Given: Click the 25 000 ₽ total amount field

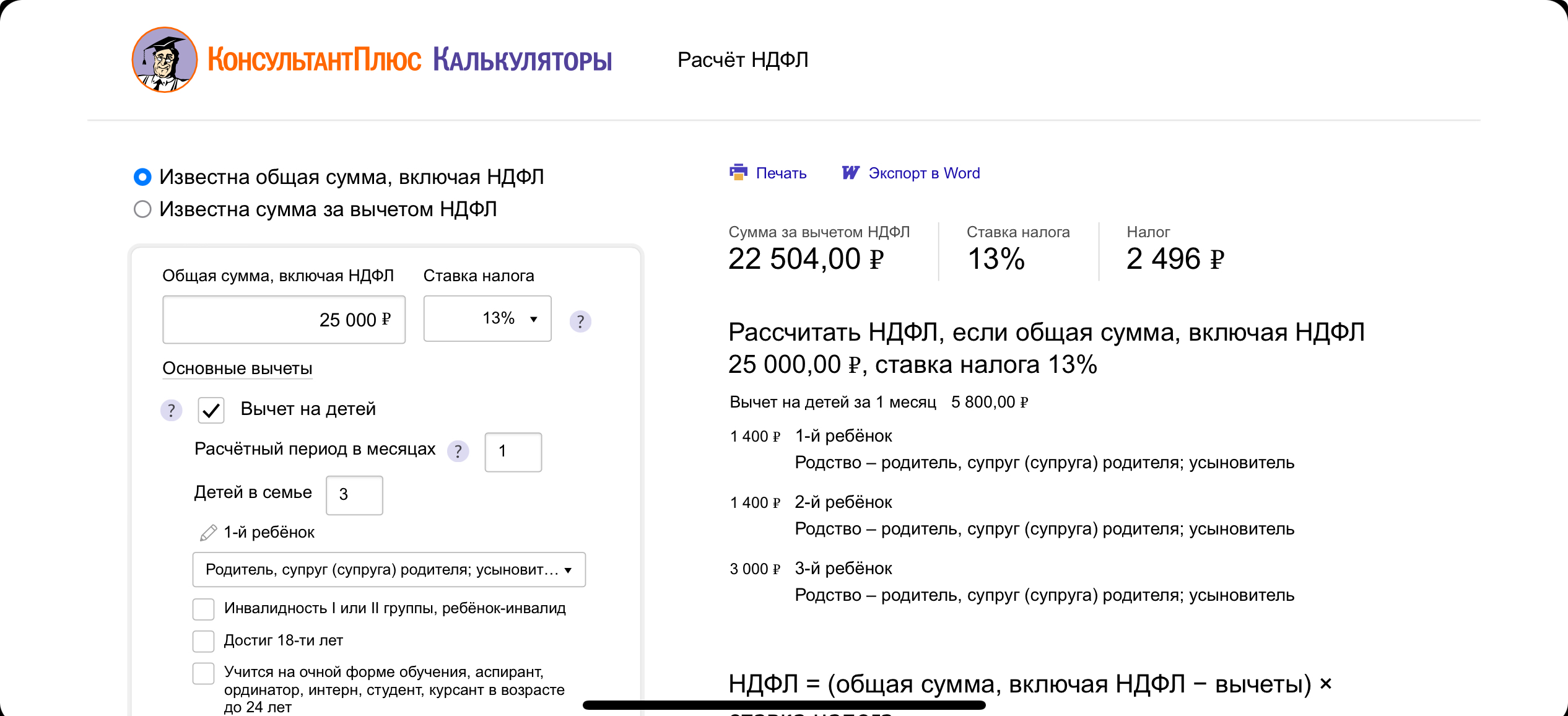Looking at the screenshot, I should (284, 320).
